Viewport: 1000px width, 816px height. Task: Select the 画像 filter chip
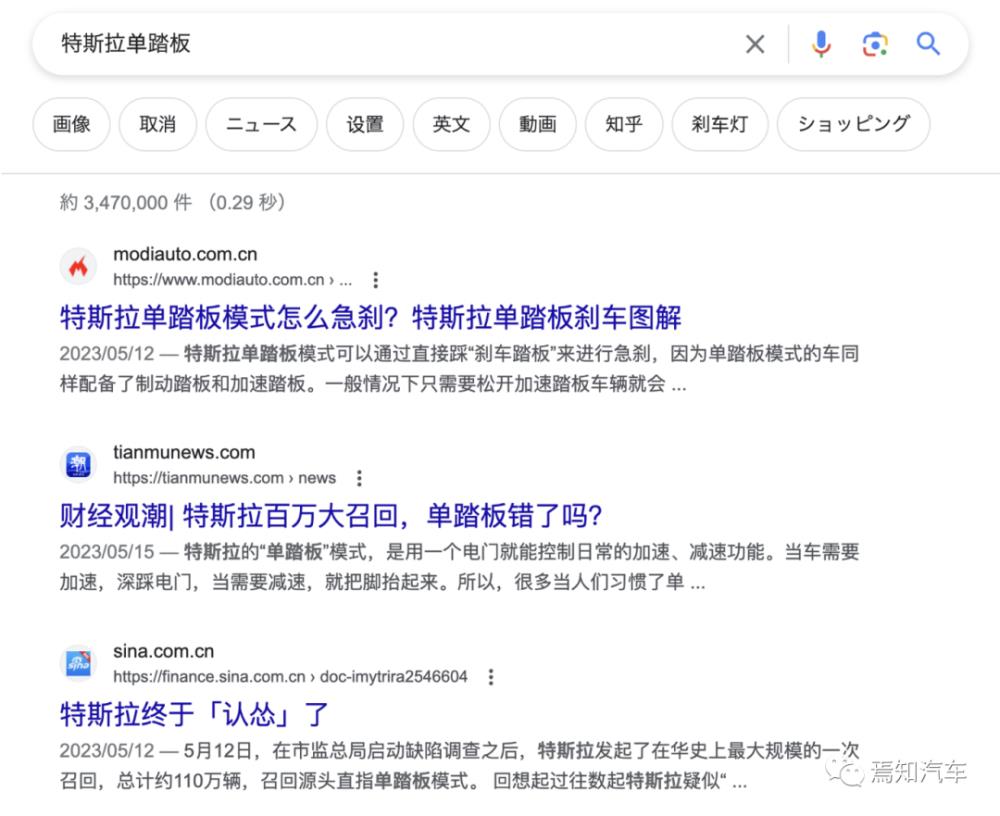point(71,124)
